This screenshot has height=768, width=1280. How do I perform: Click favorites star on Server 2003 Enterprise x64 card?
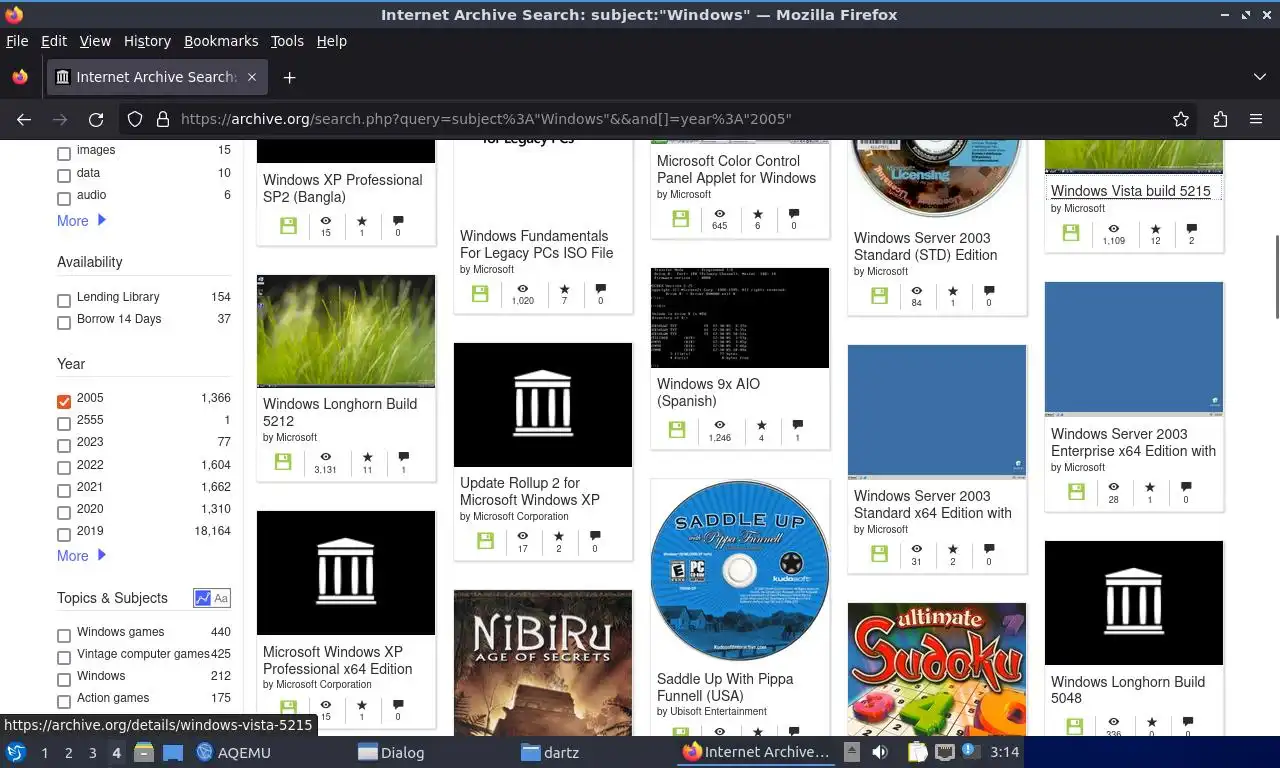click(1150, 487)
